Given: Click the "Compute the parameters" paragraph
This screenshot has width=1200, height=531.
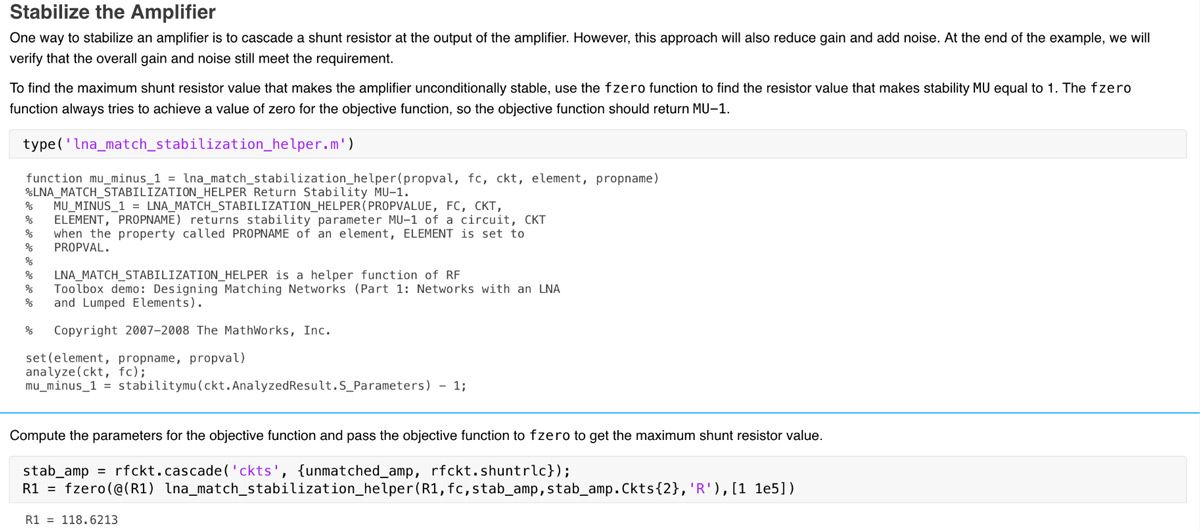Looking at the screenshot, I should pos(415,436).
